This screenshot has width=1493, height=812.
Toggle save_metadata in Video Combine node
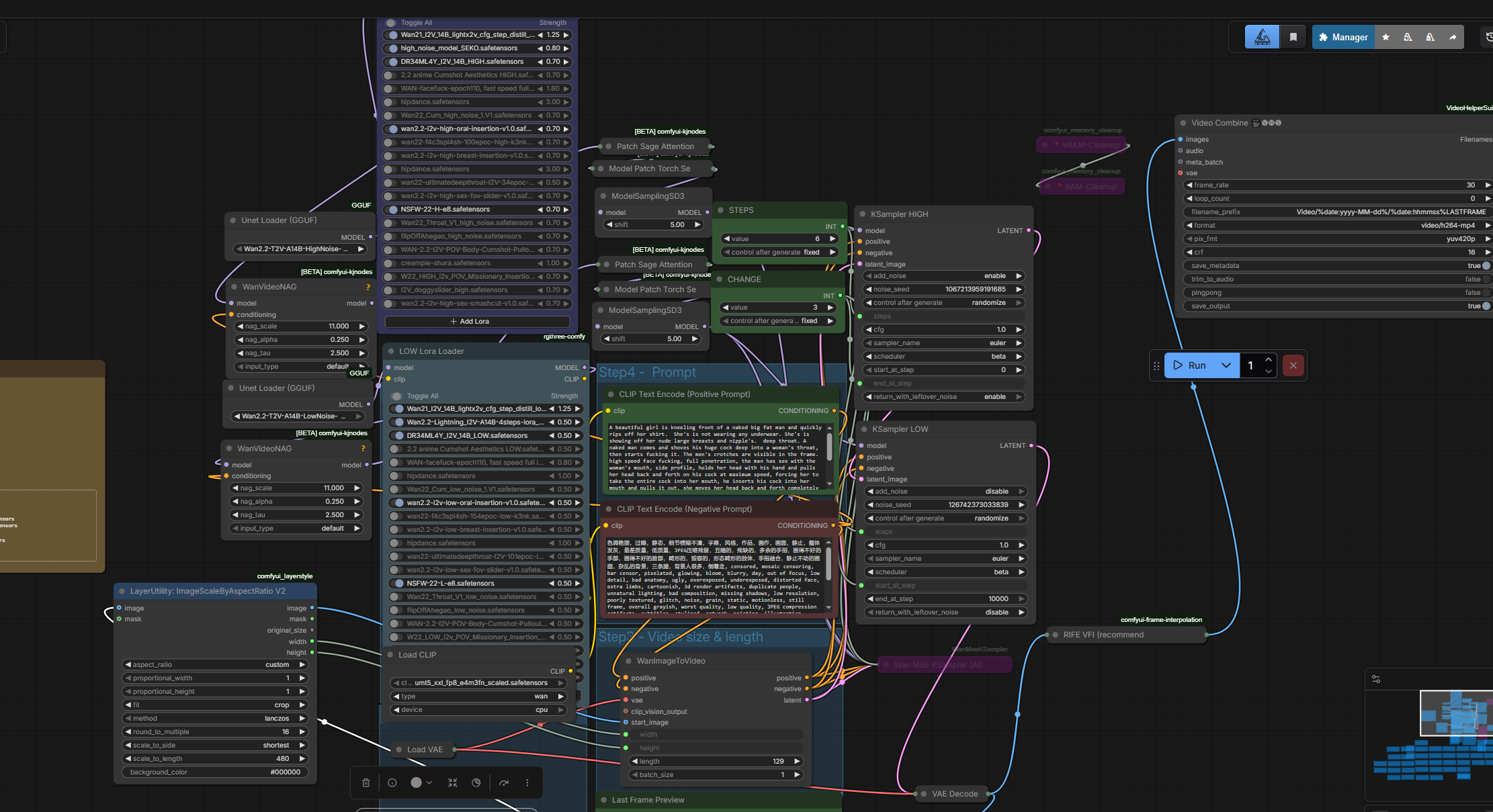[x=1486, y=265]
